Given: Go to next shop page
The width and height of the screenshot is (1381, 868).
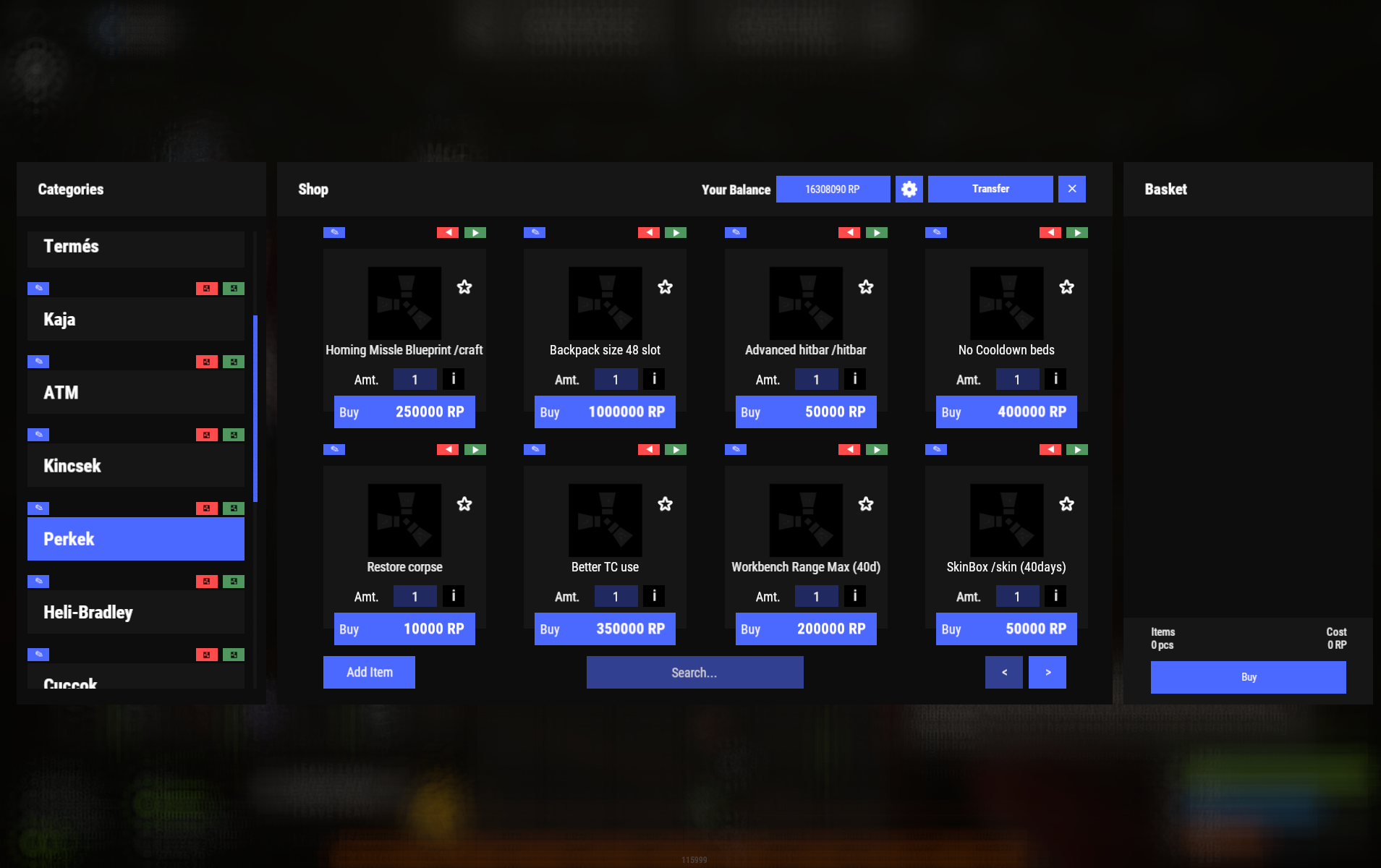Looking at the screenshot, I should 1047,672.
